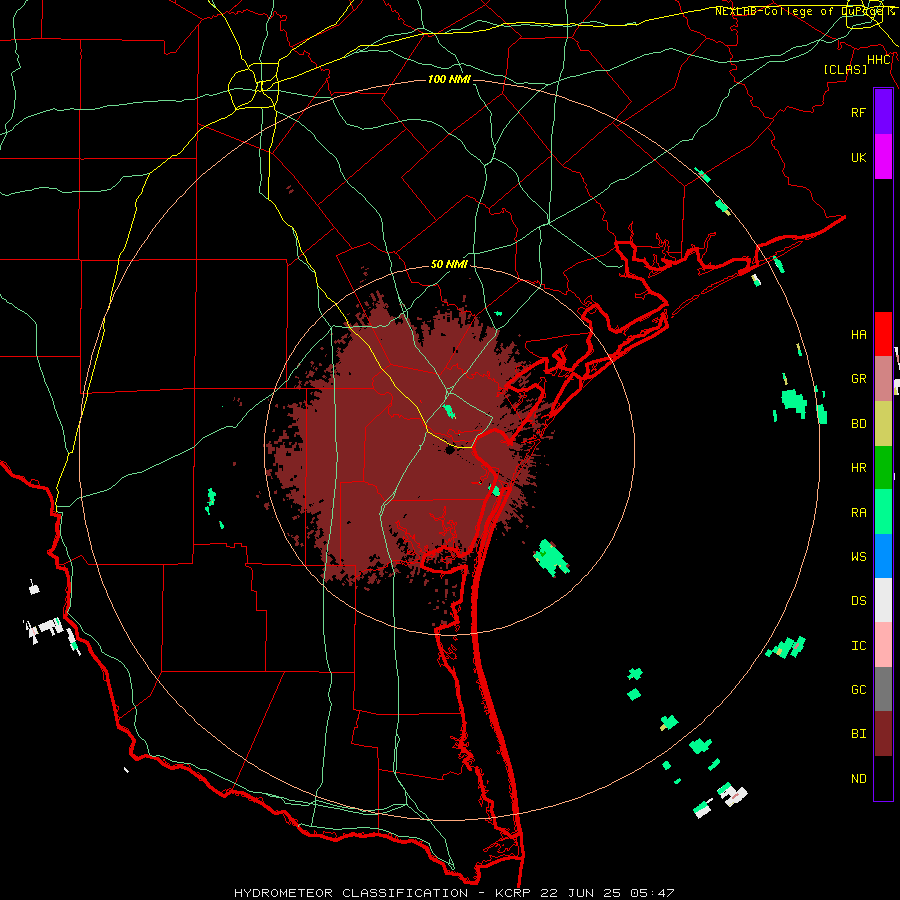Click the "UK" legend label
This screenshot has width=900, height=900.
858,157
